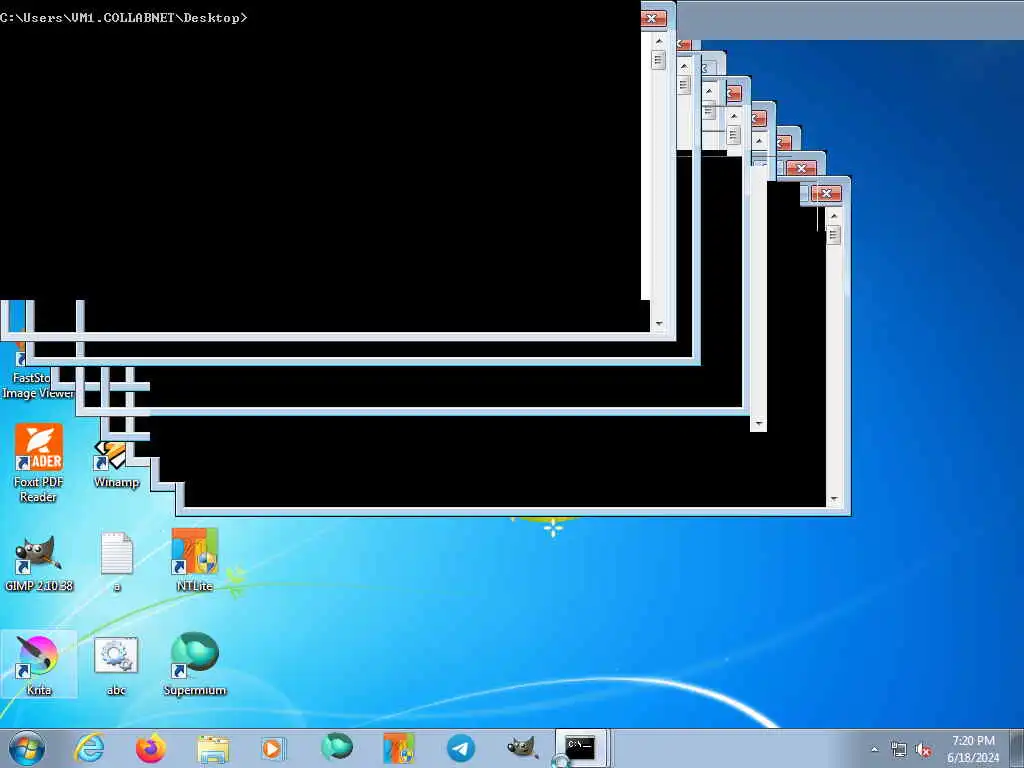This screenshot has width=1024, height=768.
Task: Open Telegram from the taskbar
Action: pyautogui.click(x=460, y=748)
